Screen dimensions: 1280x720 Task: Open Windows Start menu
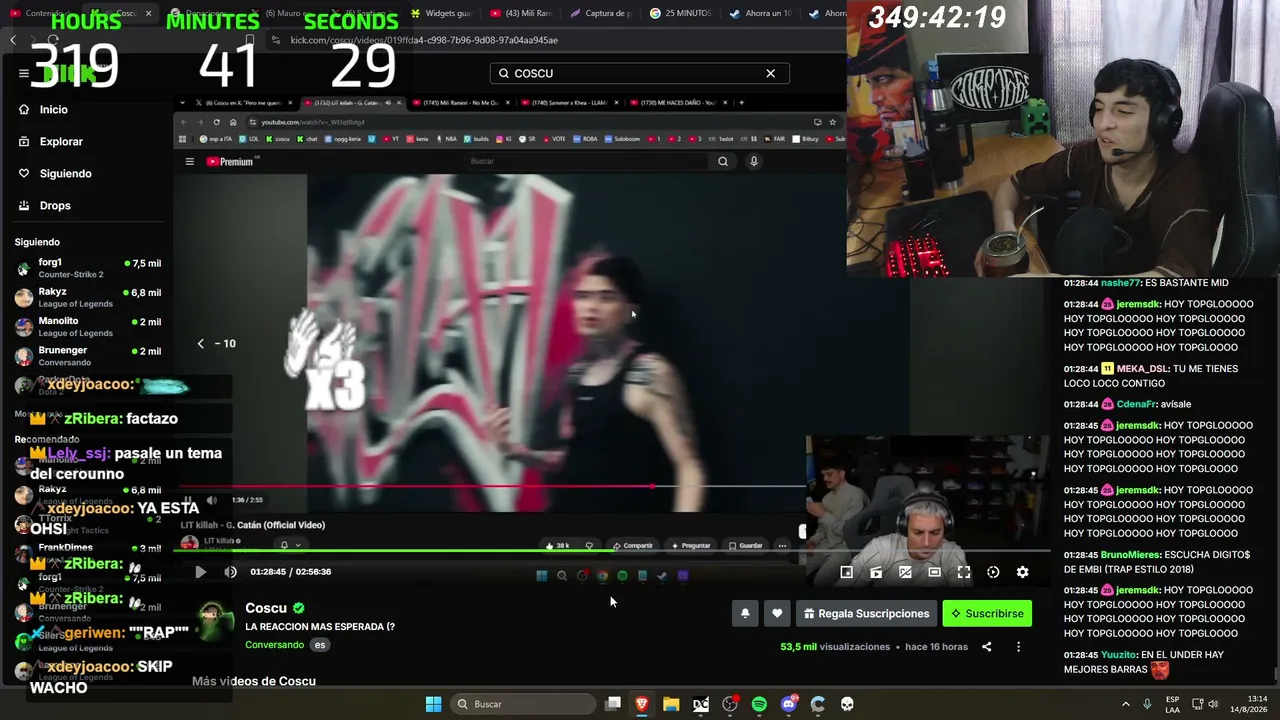(x=433, y=704)
